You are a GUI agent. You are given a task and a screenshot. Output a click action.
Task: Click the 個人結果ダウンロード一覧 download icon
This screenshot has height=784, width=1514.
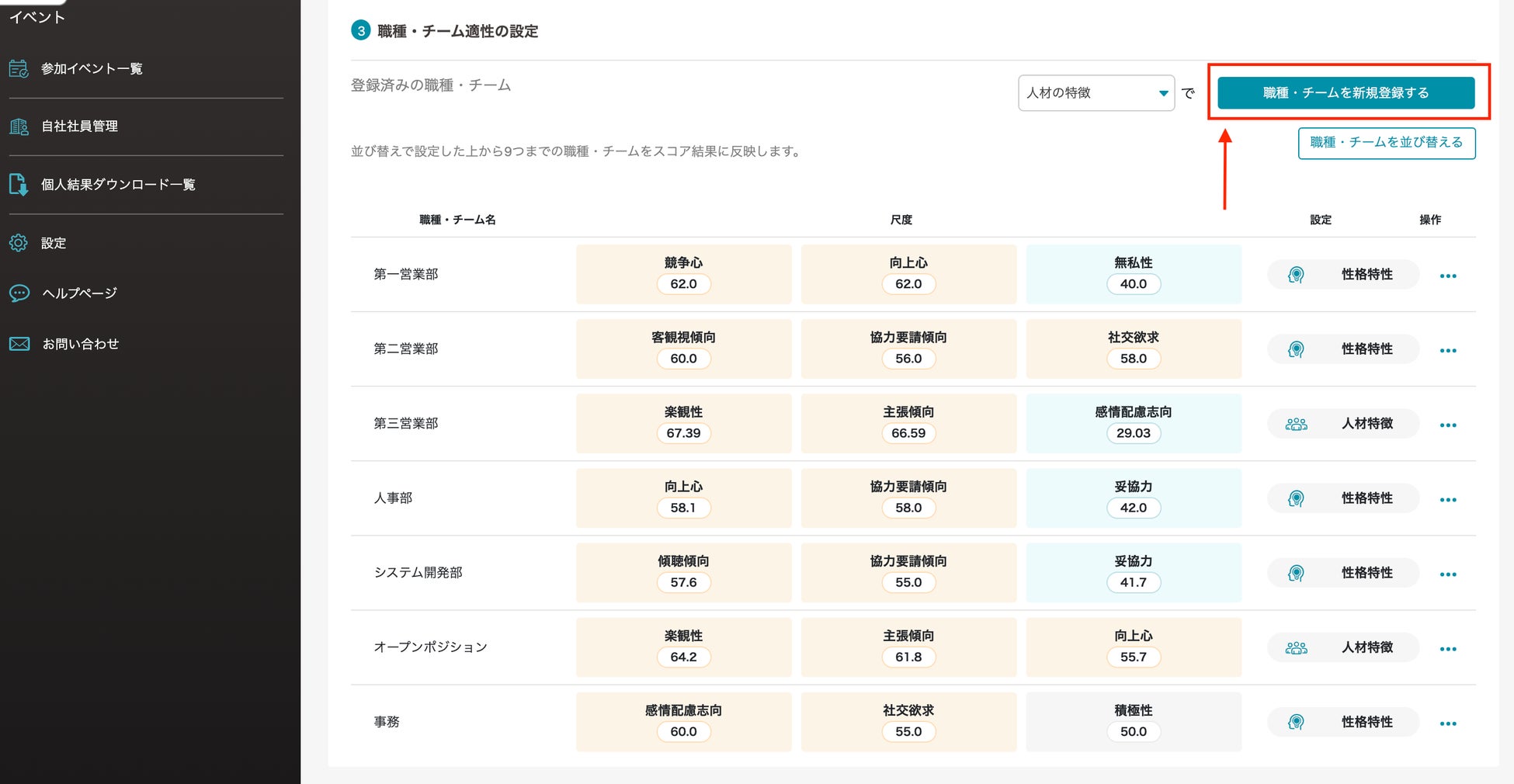coord(19,185)
